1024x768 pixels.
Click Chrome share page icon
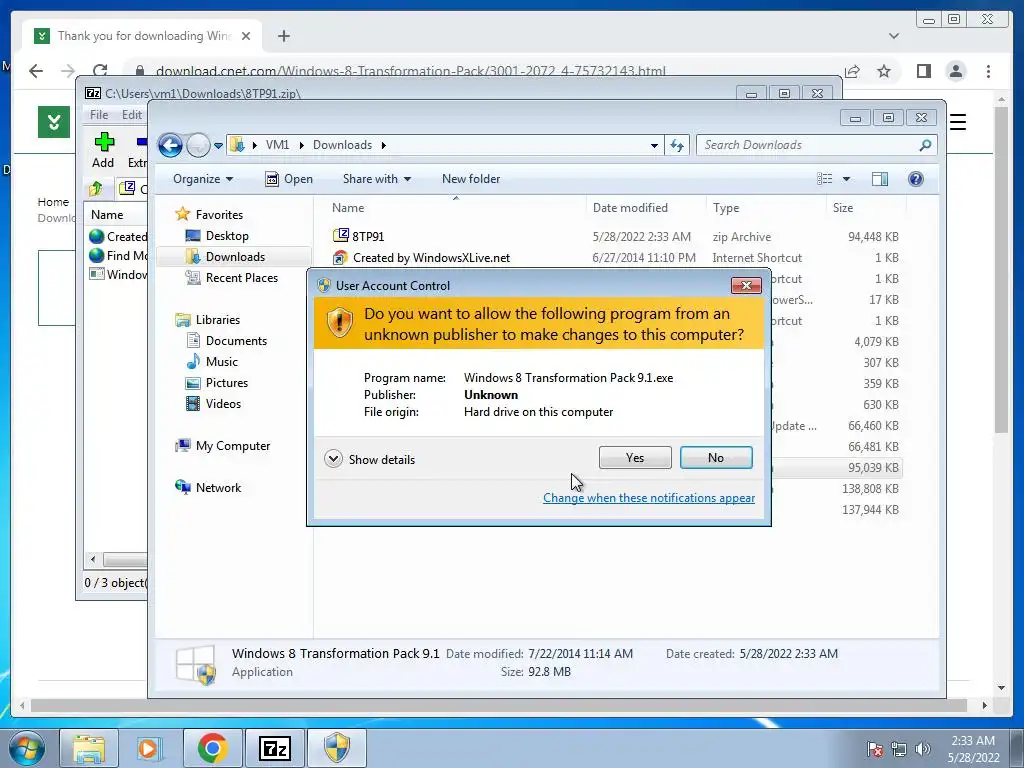pyautogui.click(x=852, y=71)
